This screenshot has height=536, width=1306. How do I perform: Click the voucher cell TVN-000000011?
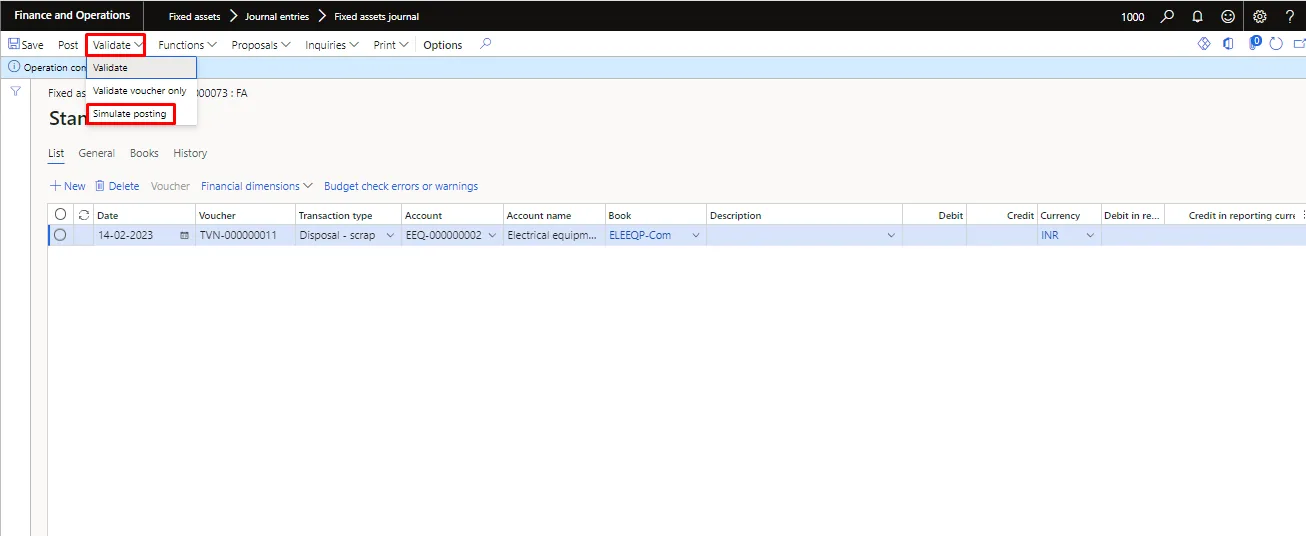[x=245, y=236]
